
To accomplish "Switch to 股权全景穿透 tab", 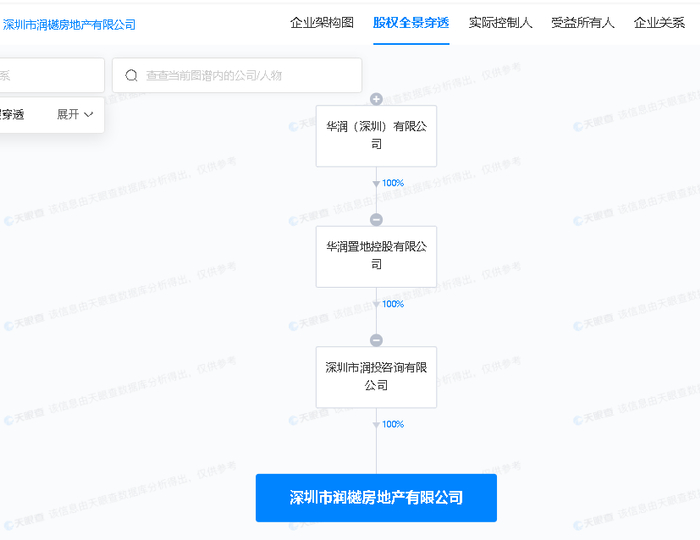I will (411, 23).
